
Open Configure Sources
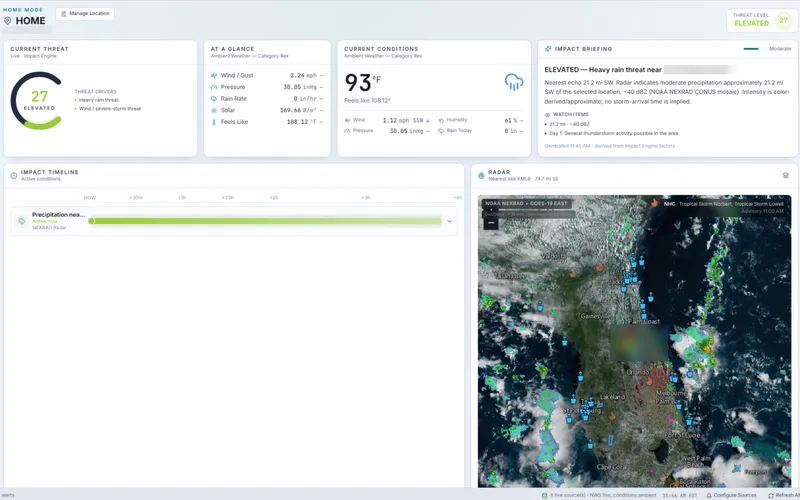click(x=731, y=495)
